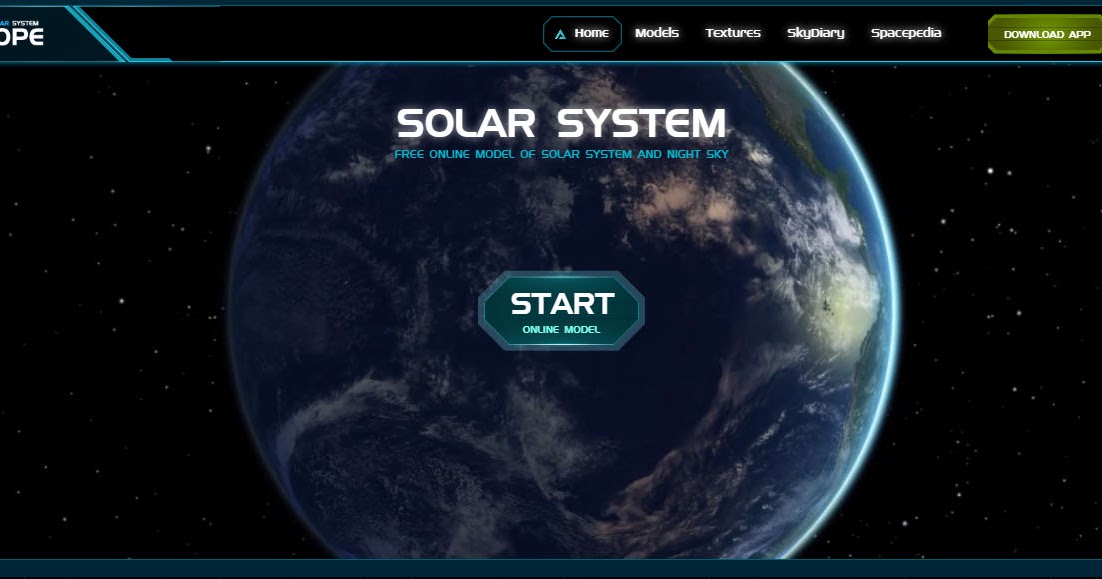Screen dimensions: 1102x579
Task: Click the SOLAR SYSTEM heading
Action: click(561, 123)
